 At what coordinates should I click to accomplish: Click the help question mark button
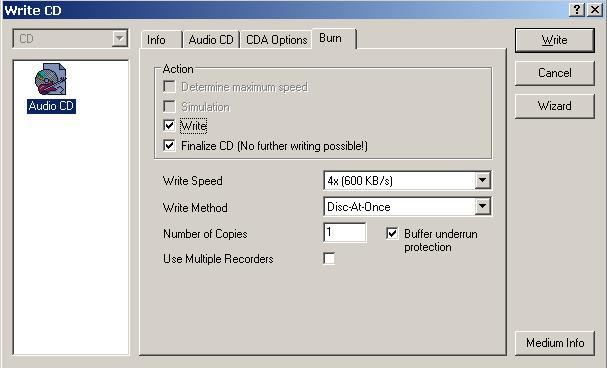[x=576, y=10]
